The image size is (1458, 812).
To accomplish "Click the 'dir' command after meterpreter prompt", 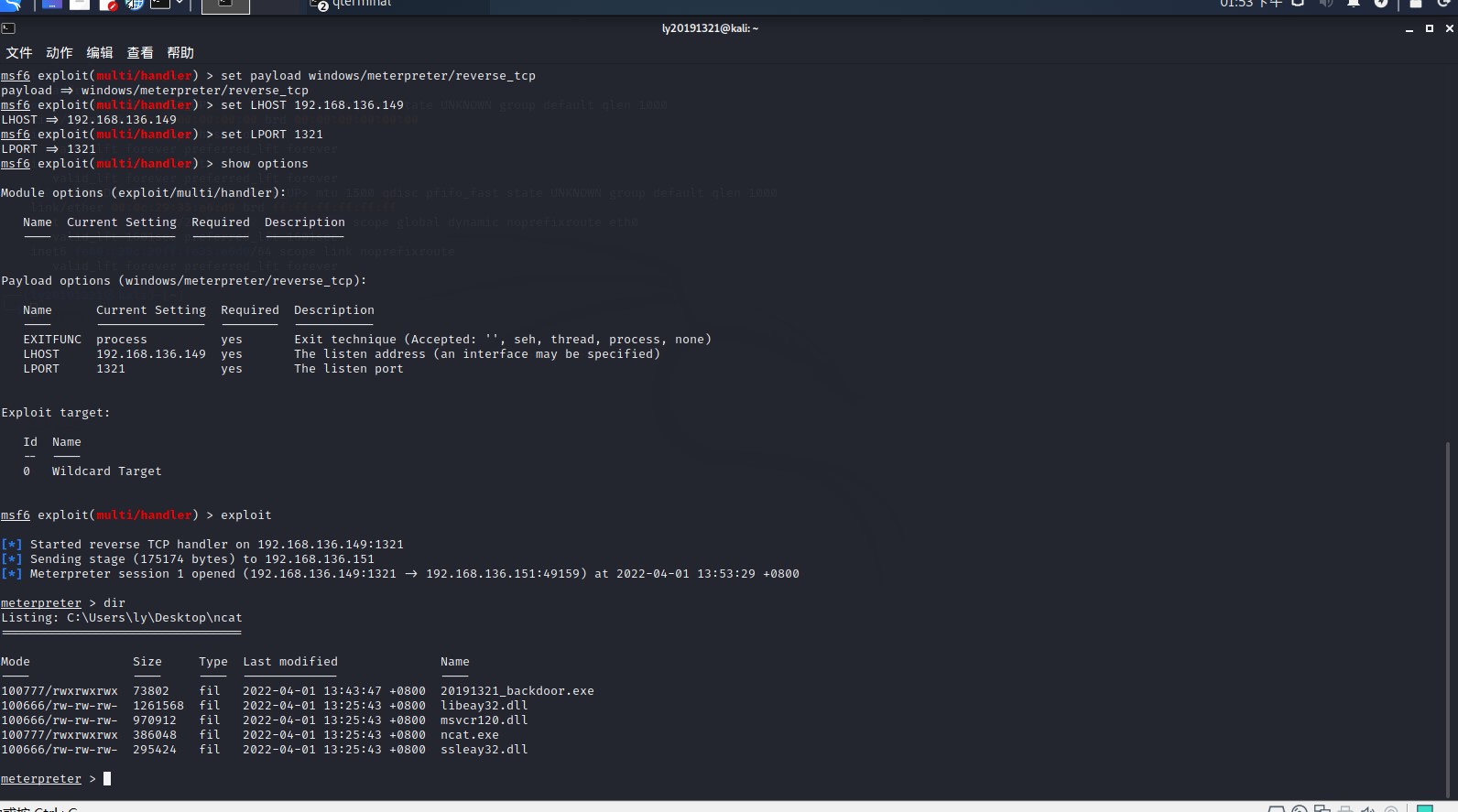I will coord(114,603).
